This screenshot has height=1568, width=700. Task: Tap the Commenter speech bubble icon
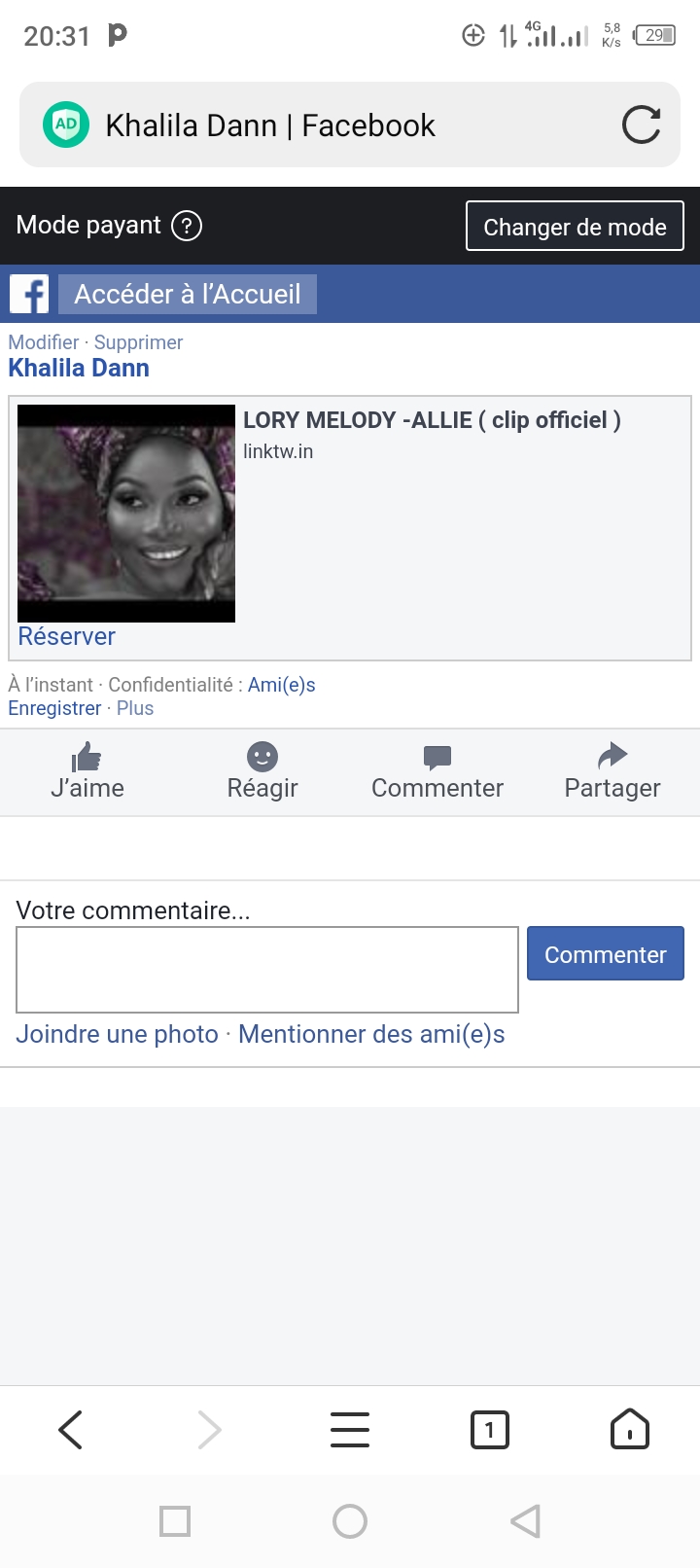pos(437,757)
